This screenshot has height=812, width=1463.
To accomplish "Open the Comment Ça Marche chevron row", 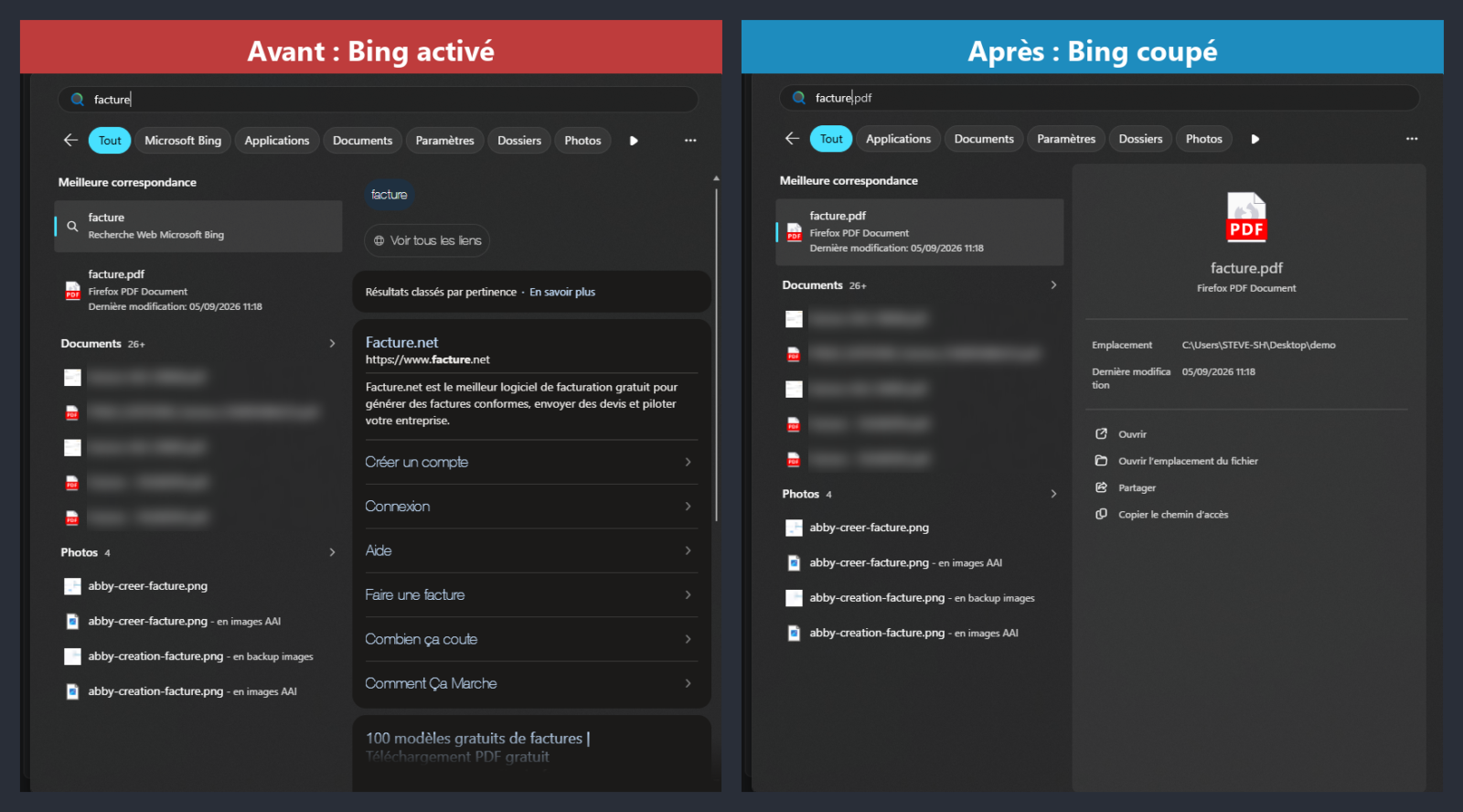I will (531, 684).
